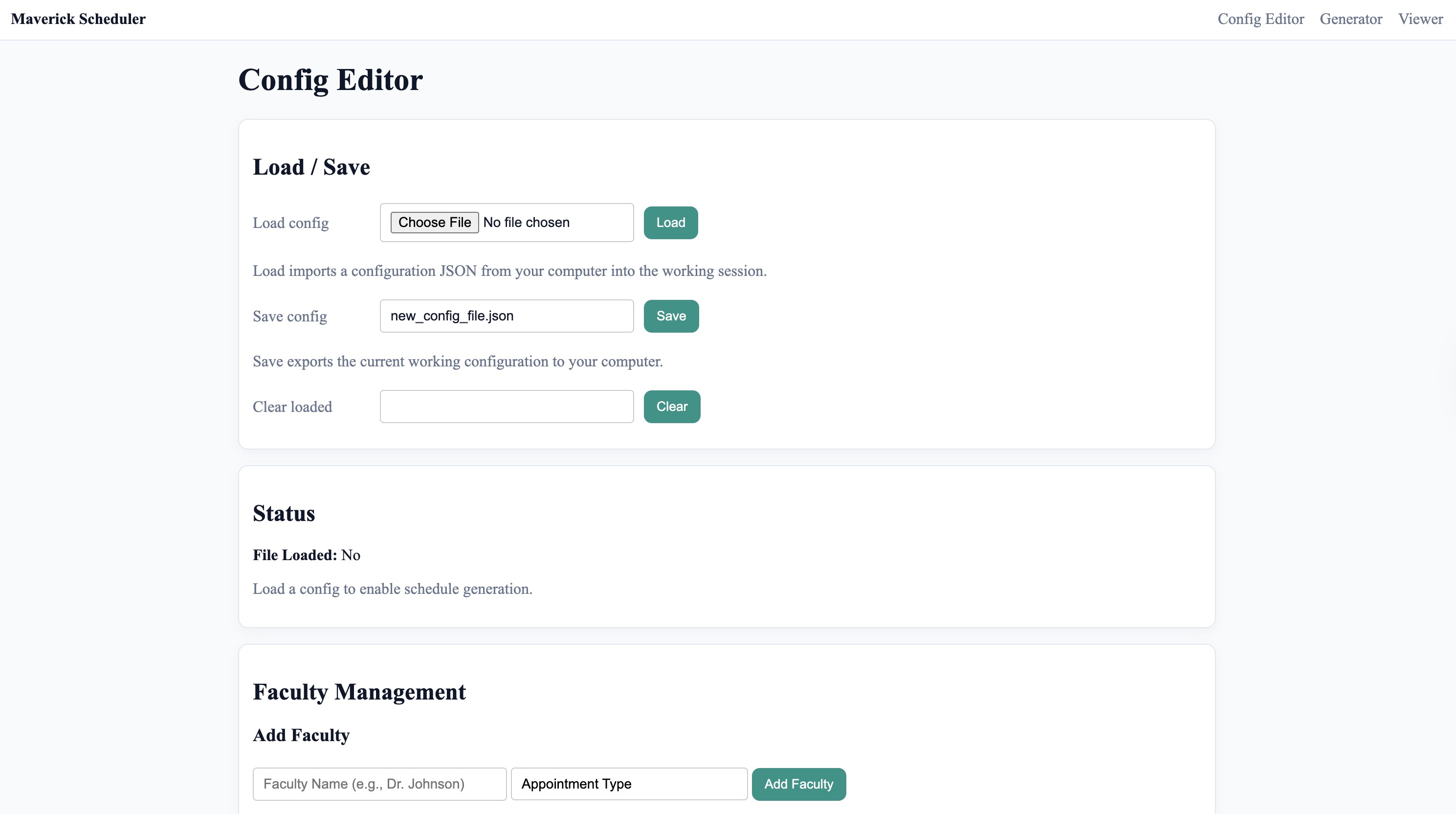Click the Faculty Name input field
1456x814 pixels.
[379, 784]
